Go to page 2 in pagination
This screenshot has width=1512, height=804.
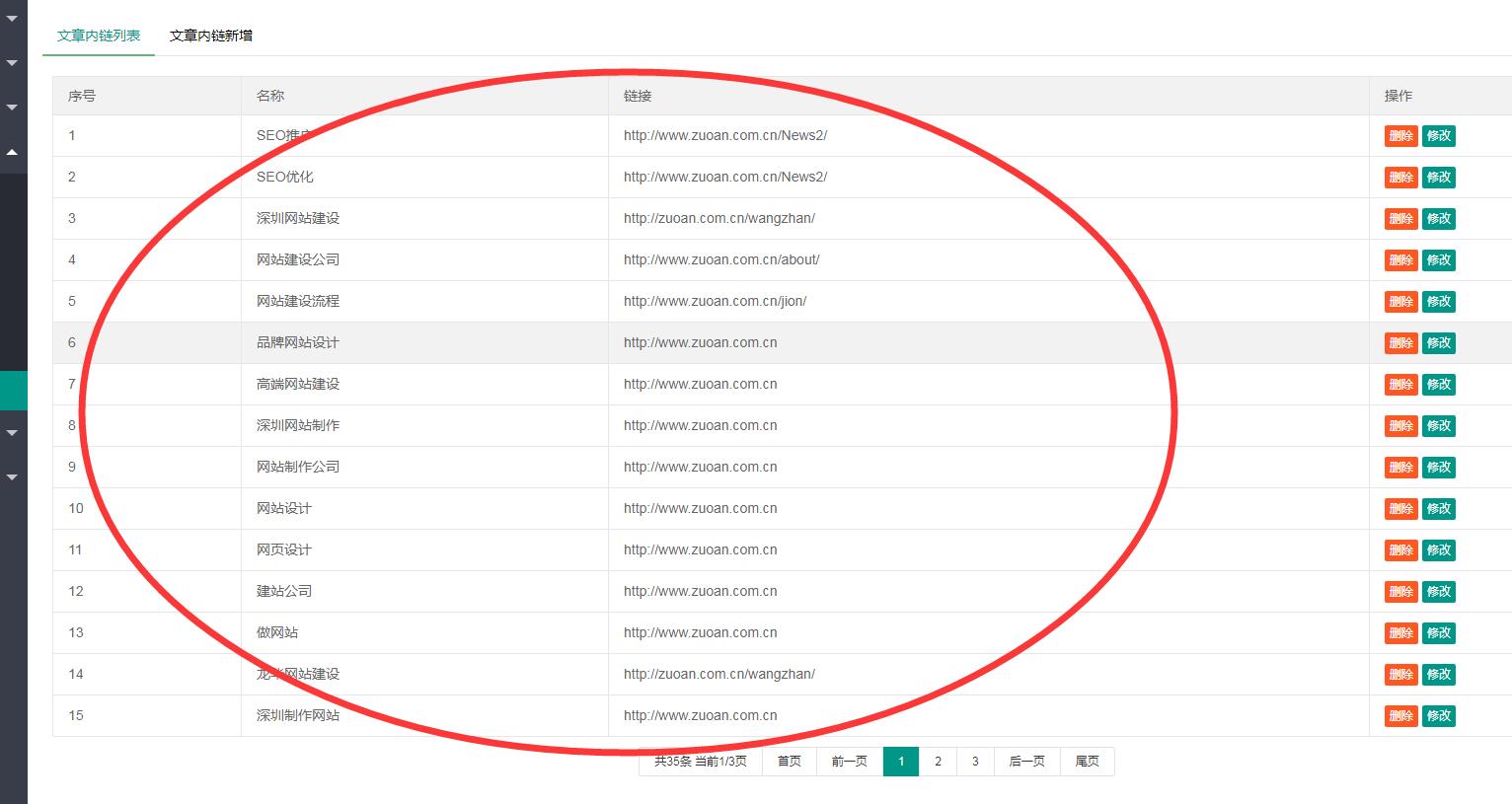point(938,762)
